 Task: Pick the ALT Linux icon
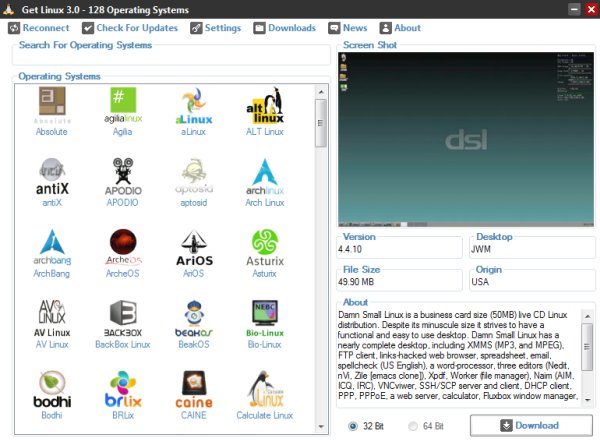[265, 106]
